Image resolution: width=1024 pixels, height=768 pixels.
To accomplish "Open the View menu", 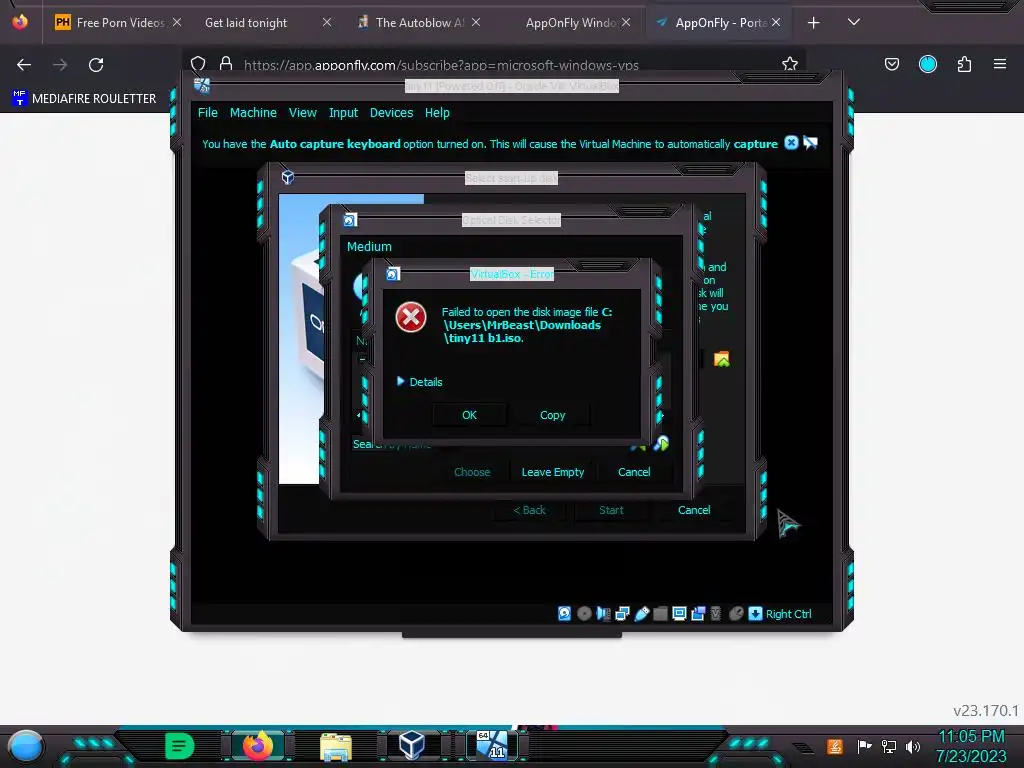I will click(x=302, y=112).
